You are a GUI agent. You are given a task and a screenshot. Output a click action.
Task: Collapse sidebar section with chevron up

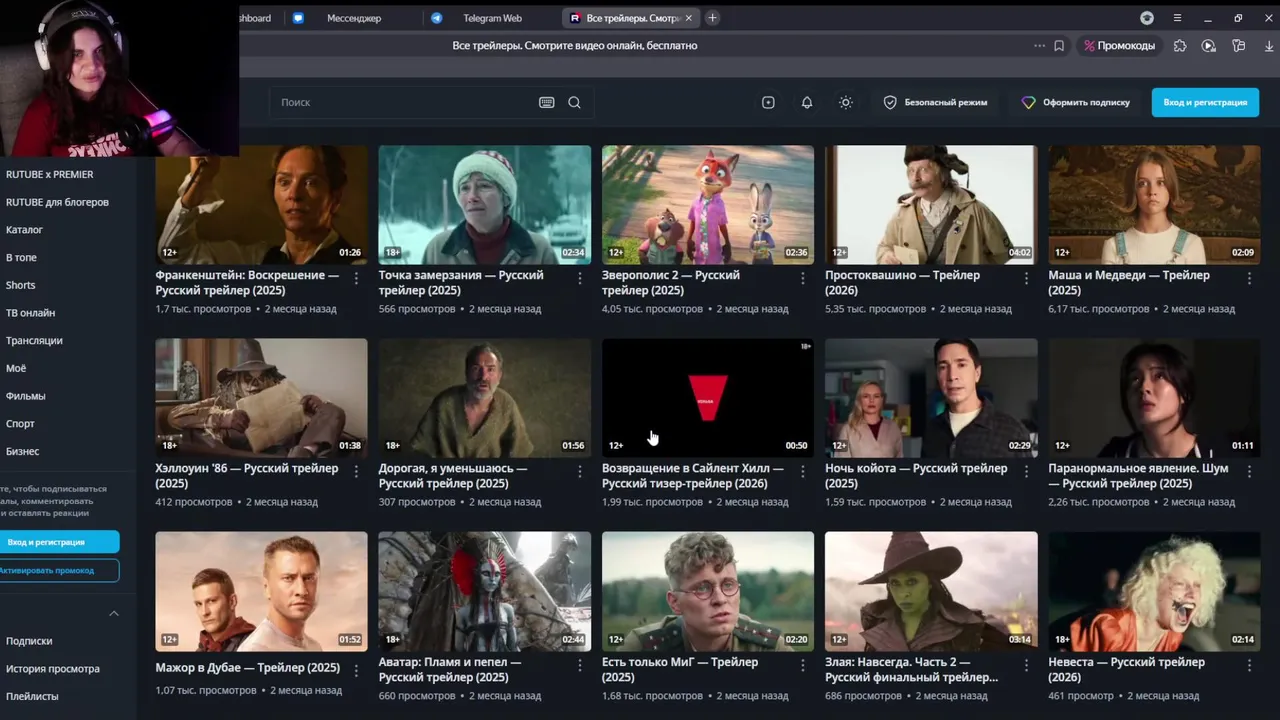(x=113, y=613)
